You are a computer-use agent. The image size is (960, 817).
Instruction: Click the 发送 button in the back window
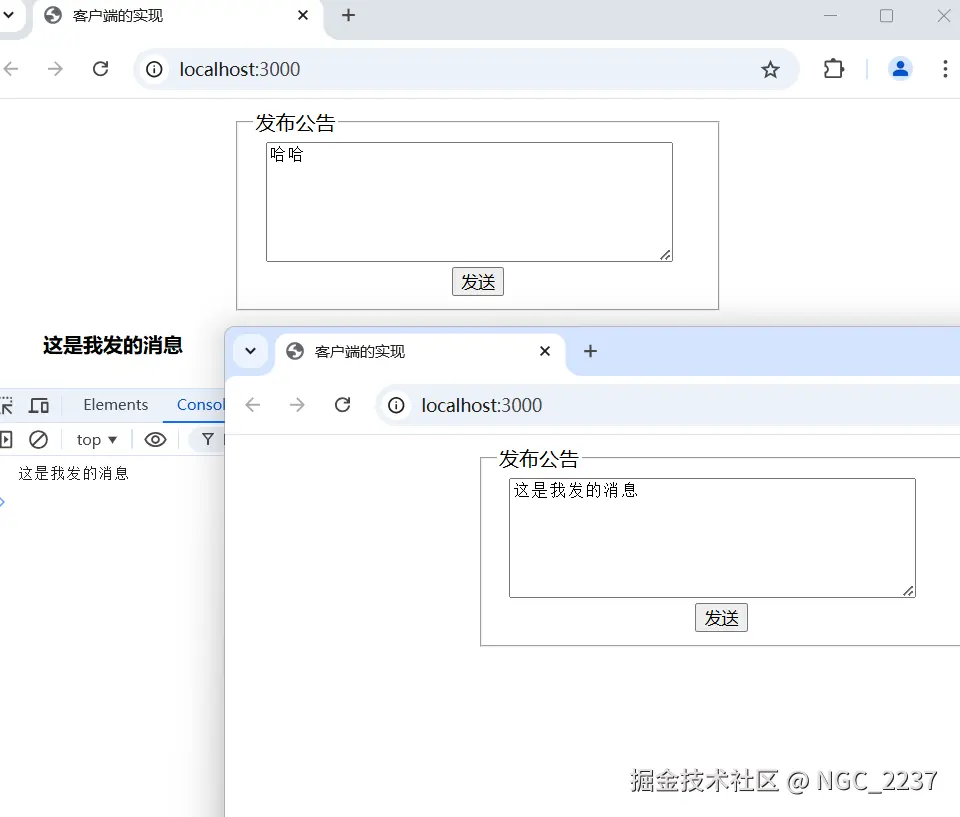pyautogui.click(x=478, y=282)
